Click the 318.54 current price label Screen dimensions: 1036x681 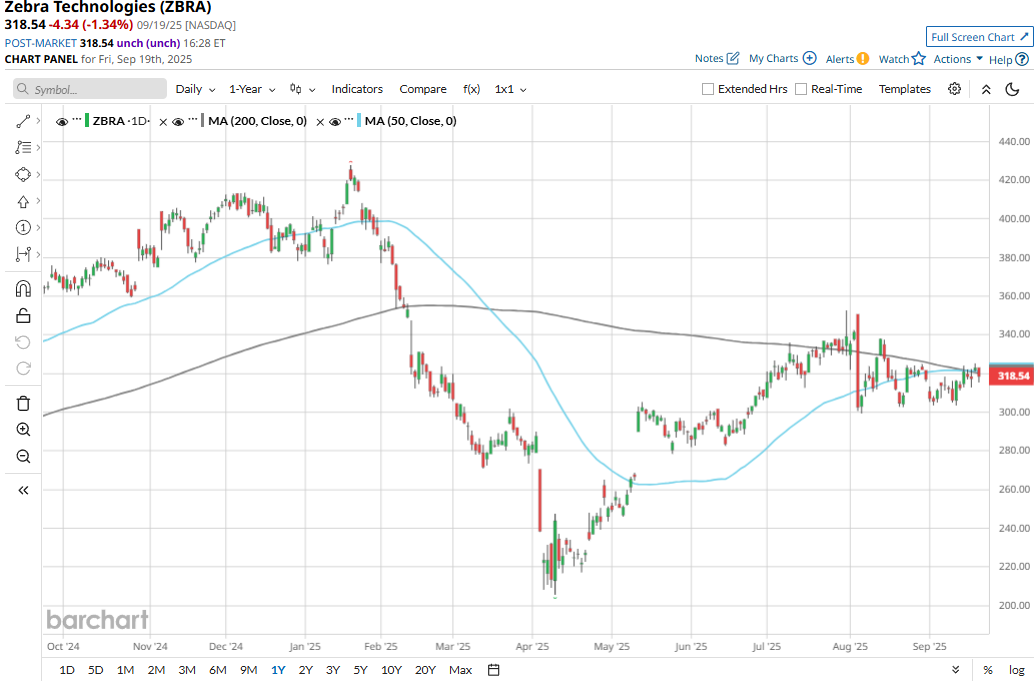tap(1014, 376)
